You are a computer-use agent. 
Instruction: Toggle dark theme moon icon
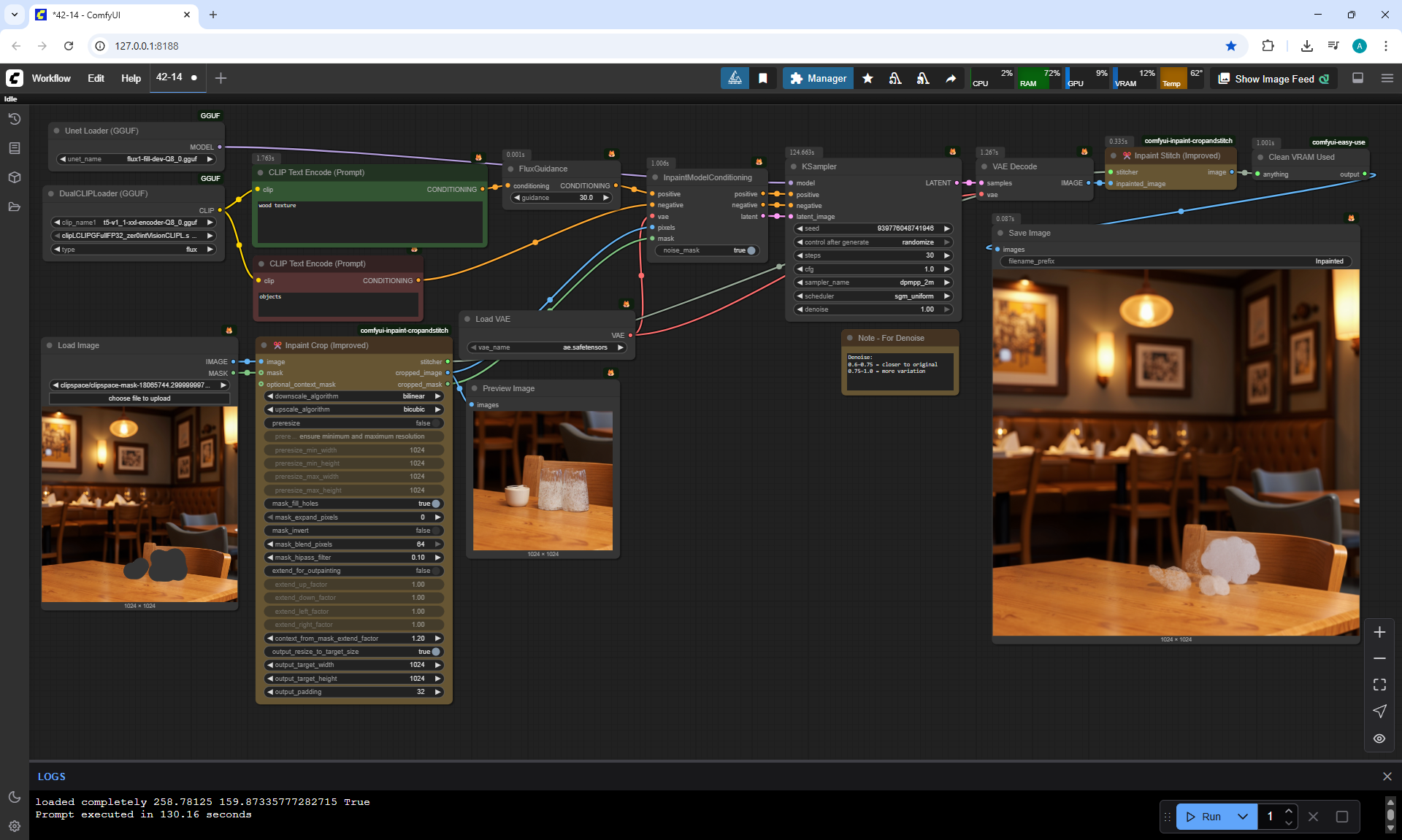click(14, 797)
